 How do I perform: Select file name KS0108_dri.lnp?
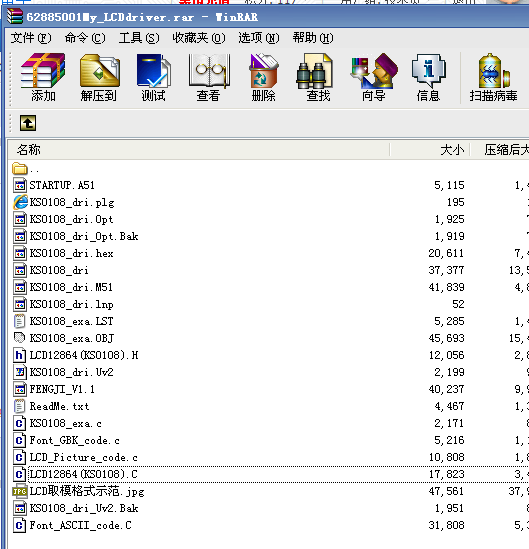click(71, 304)
